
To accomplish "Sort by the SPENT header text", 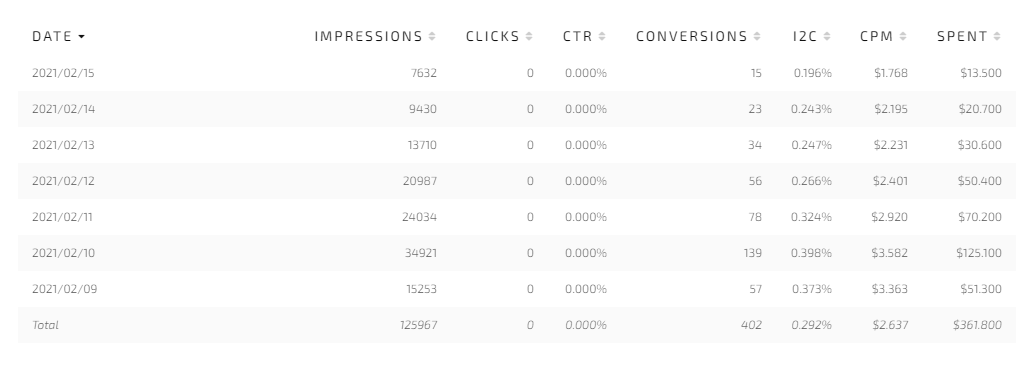I will pyautogui.click(x=962, y=36).
